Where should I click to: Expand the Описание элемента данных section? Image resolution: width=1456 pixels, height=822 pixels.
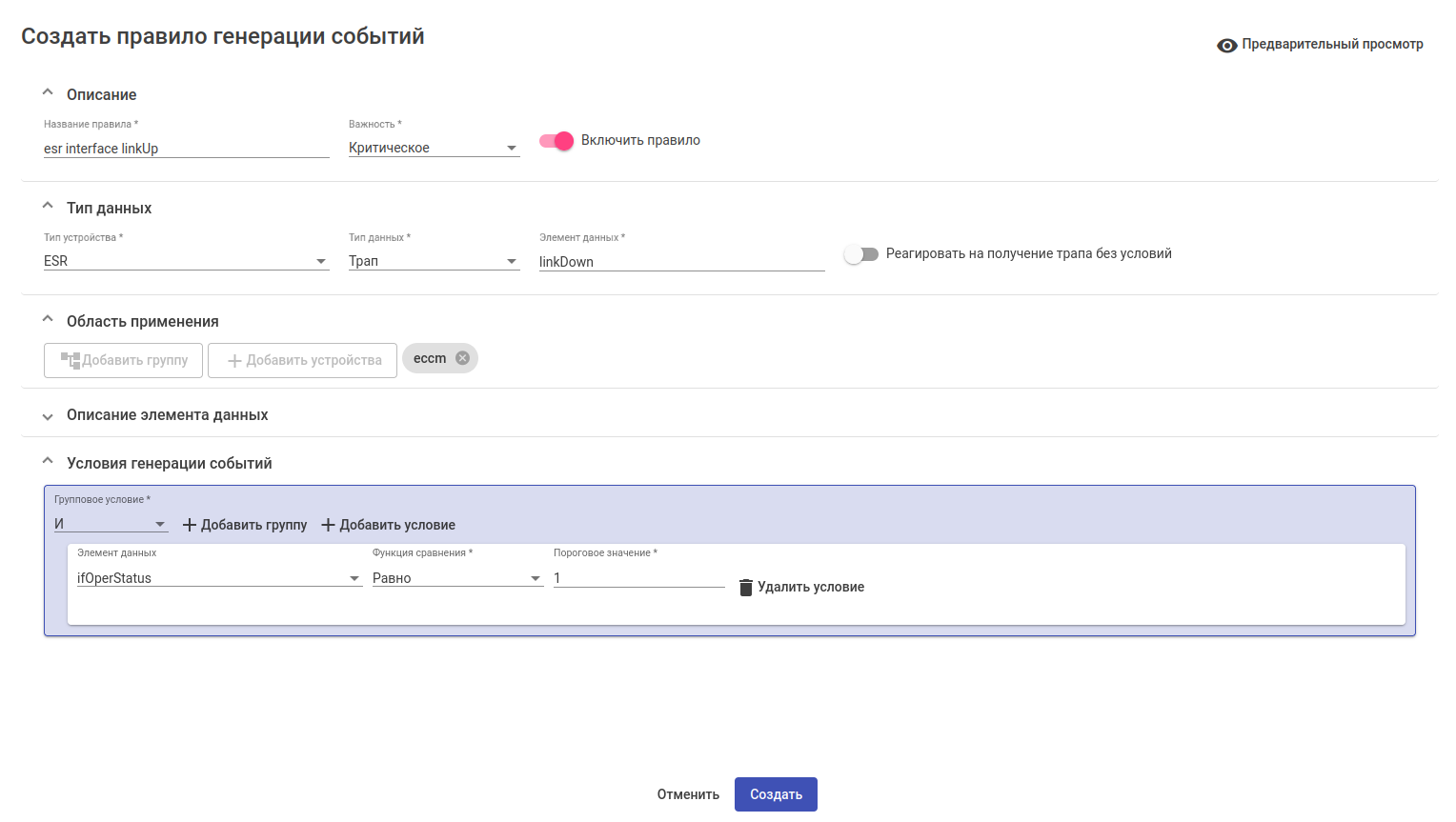tap(48, 416)
